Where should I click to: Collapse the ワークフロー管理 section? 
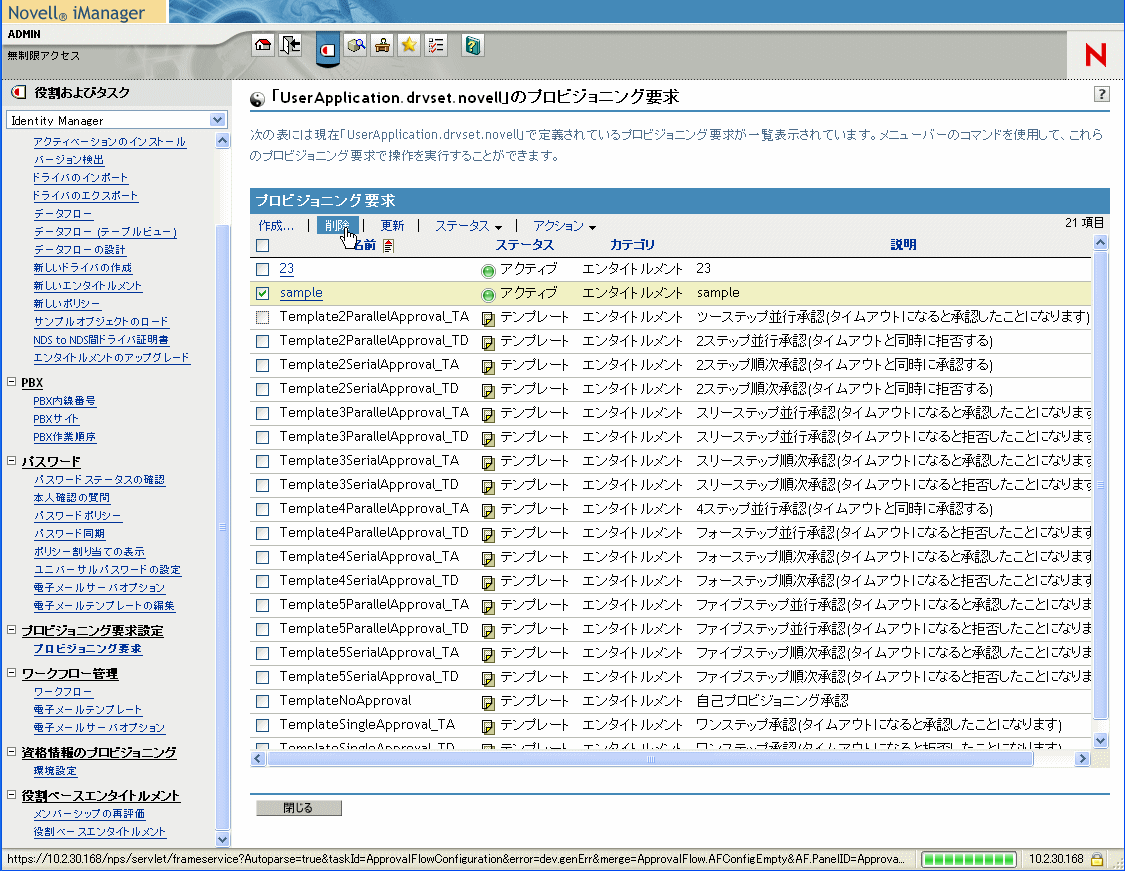[x=11, y=672]
